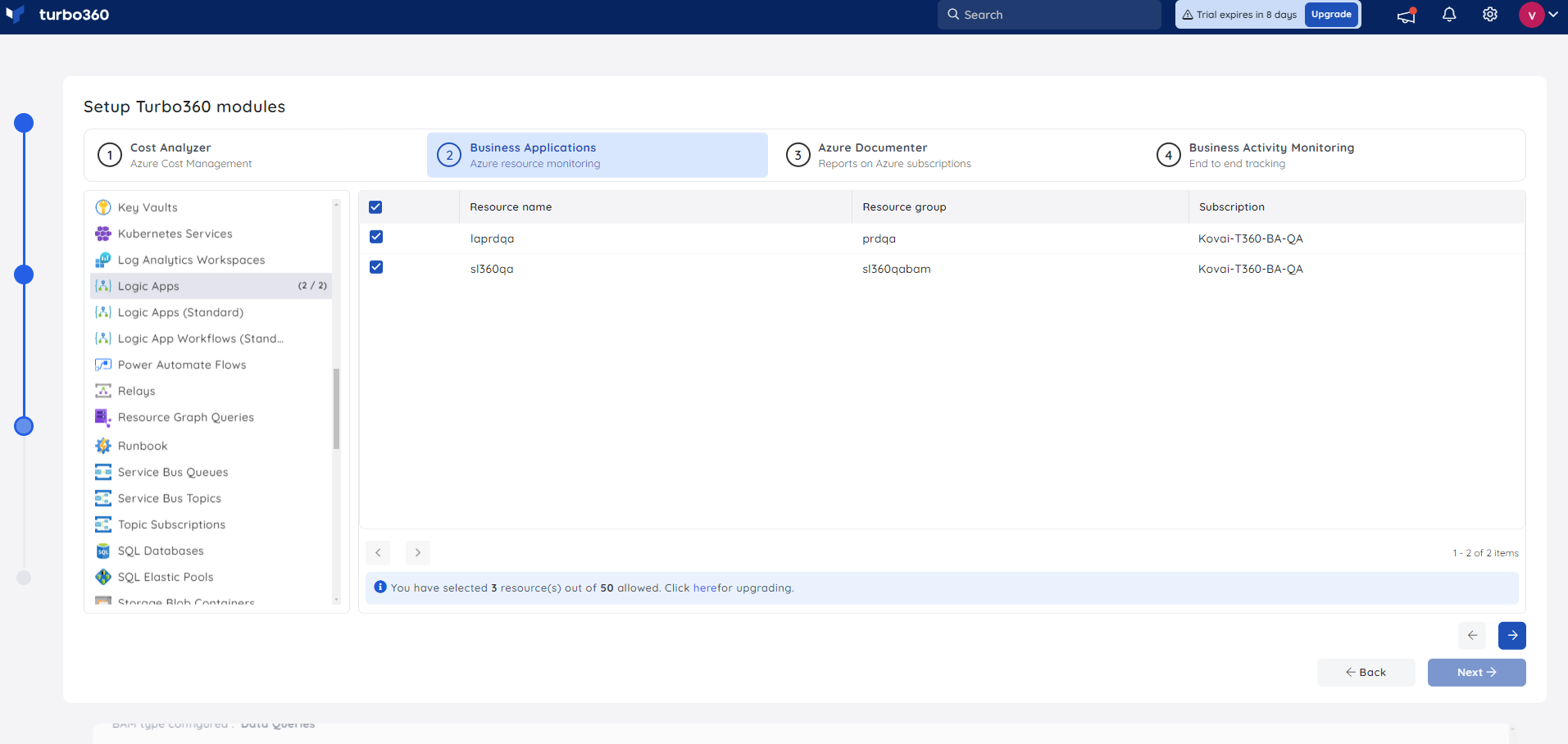The width and height of the screenshot is (1568, 744).
Task: Click the Upgrade button
Action: tap(1331, 15)
